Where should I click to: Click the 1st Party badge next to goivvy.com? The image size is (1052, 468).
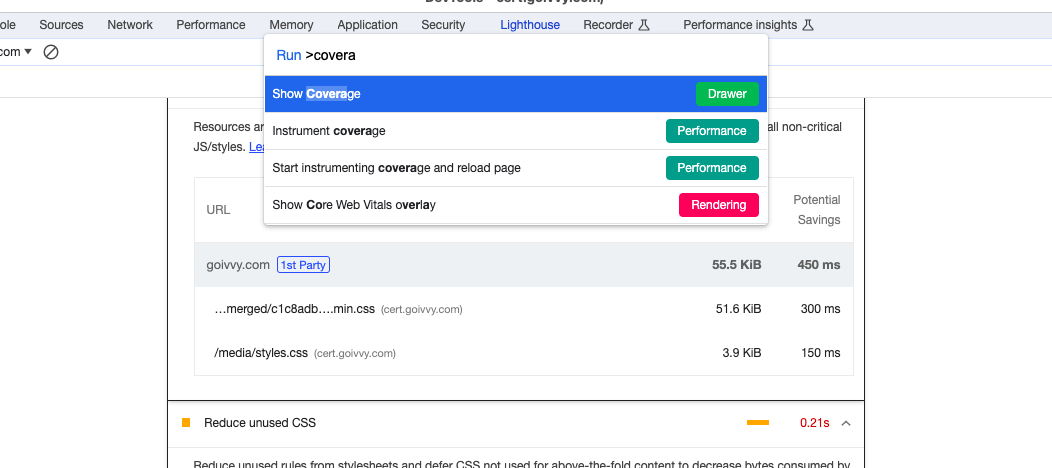(303, 265)
